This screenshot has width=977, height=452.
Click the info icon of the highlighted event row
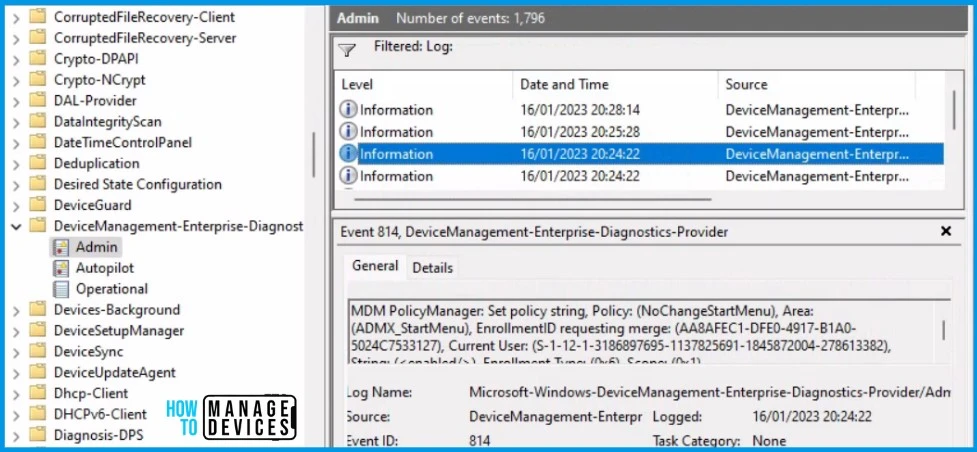[348, 154]
